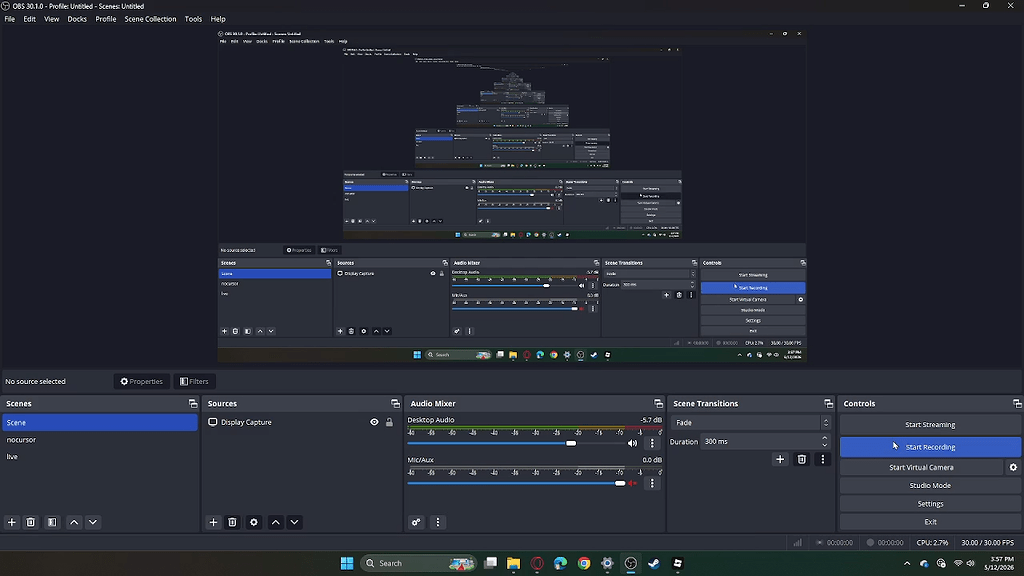Open source properties gear in Sources dock
The width and height of the screenshot is (1024, 576).
(254, 522)
